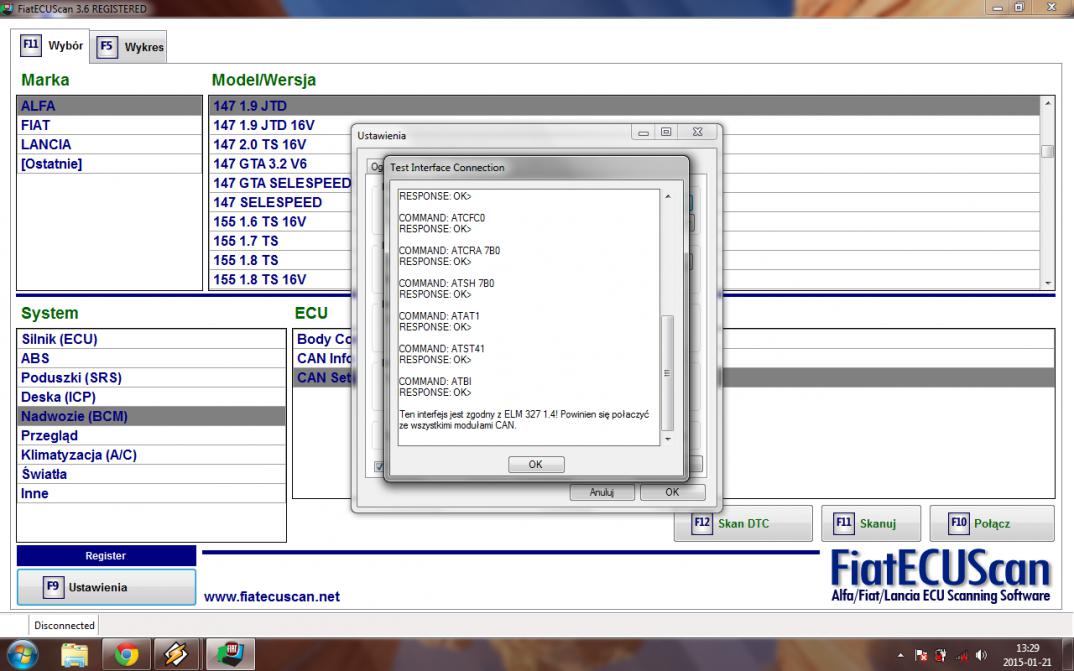Click the Action Center flag icon

tap(921, 655)
